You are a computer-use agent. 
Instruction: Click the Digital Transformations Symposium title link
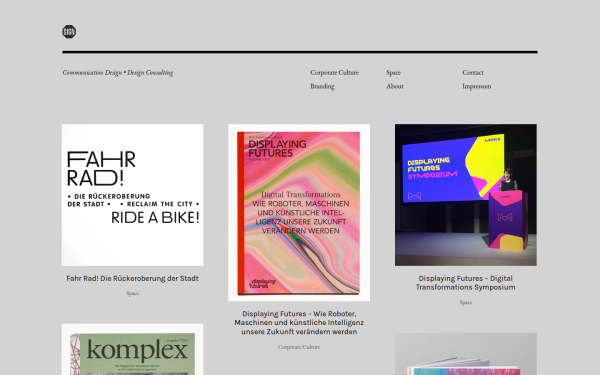[466, 283]
